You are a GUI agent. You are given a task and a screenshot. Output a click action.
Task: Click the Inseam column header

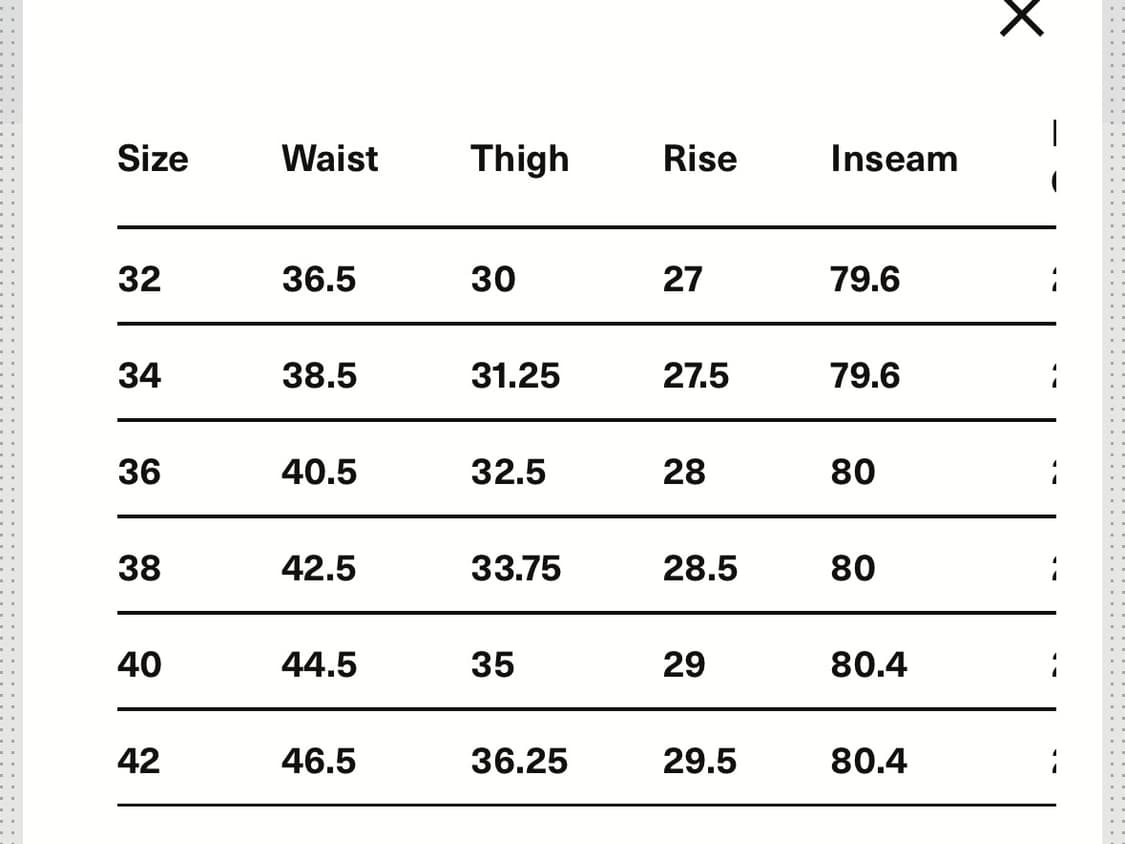(895, 159)
